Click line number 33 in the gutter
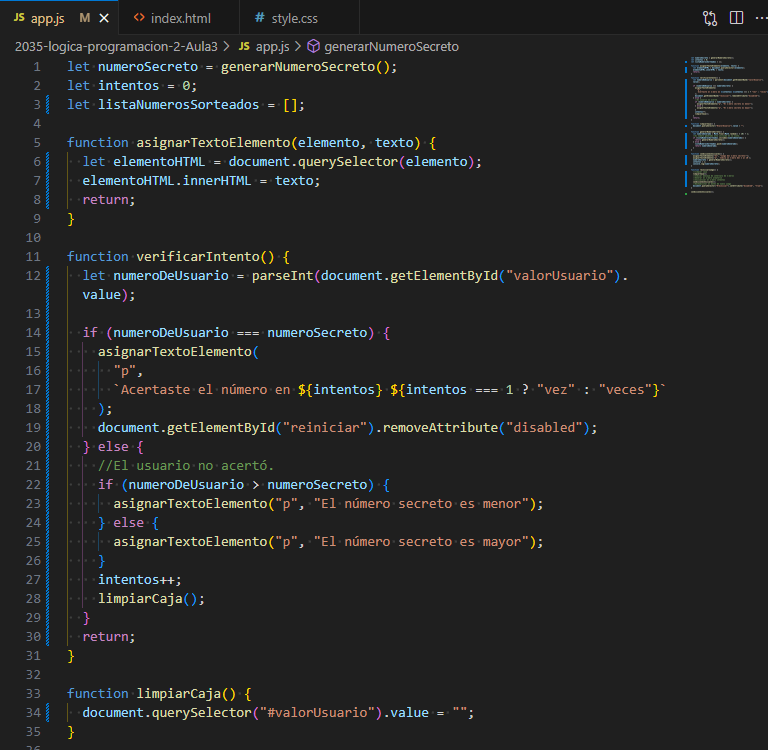768x750 pixels. point(33,694)
